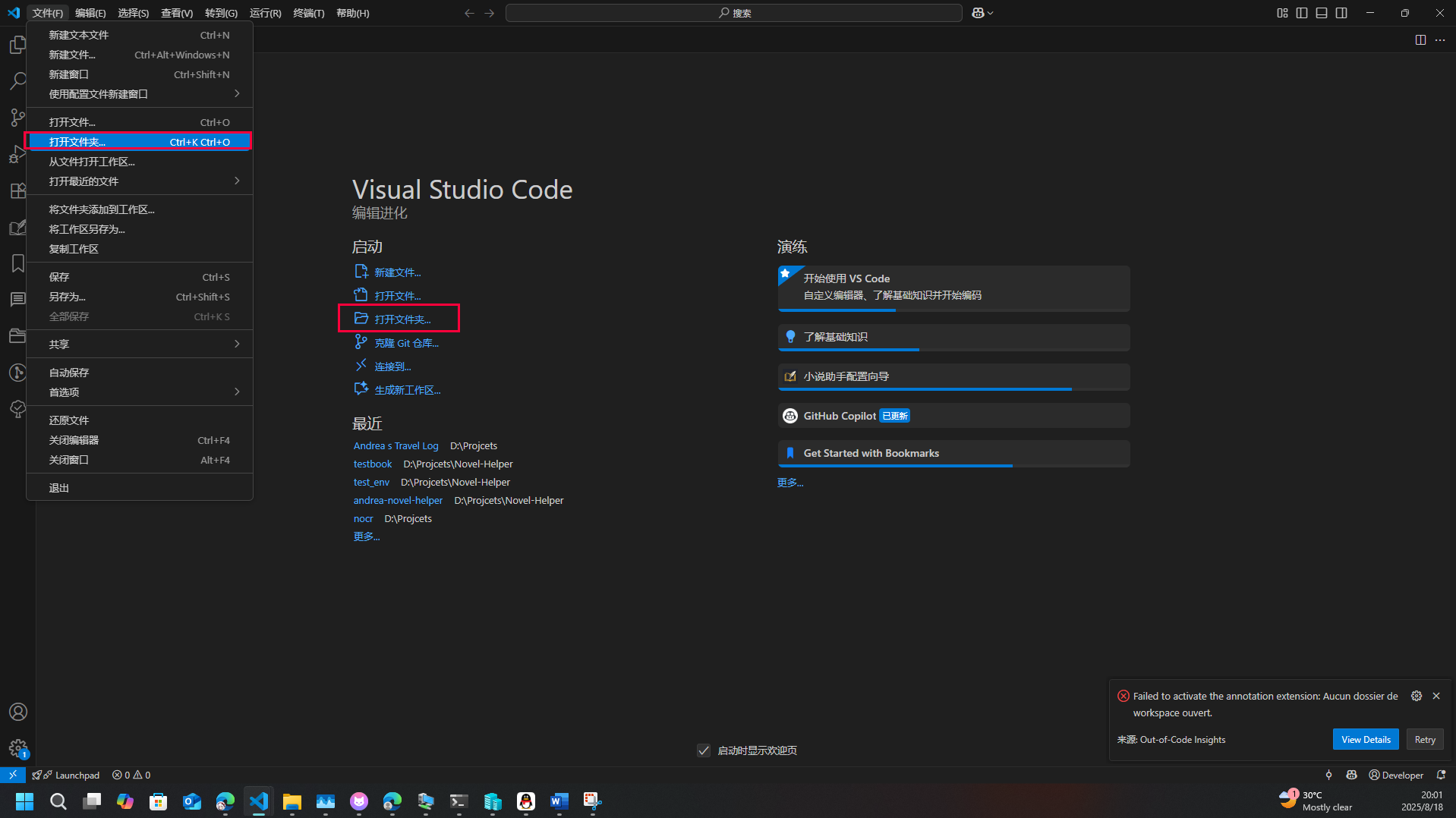1456x818 pixels.
Task: Click the Customize Layout icon in title bar
Action: click(x=1282, y=13)
